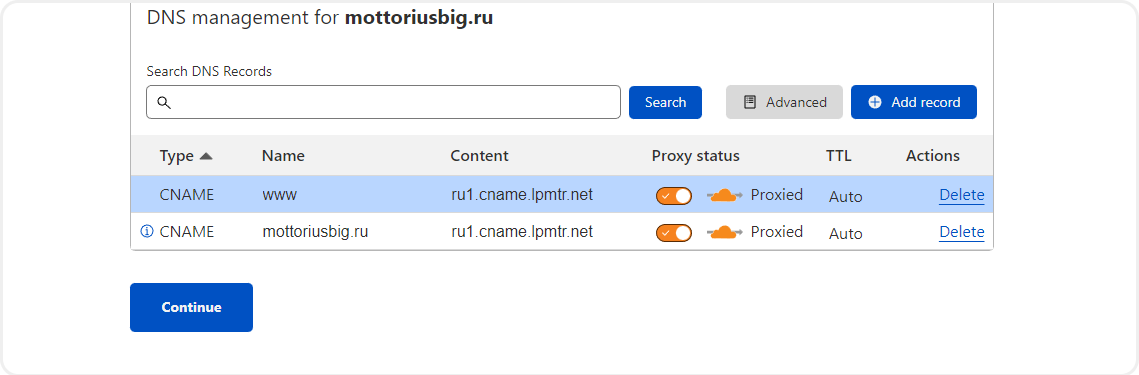Toggle proxy status for www record
The image size is (1139, 375).
click(x=674, y=195)
